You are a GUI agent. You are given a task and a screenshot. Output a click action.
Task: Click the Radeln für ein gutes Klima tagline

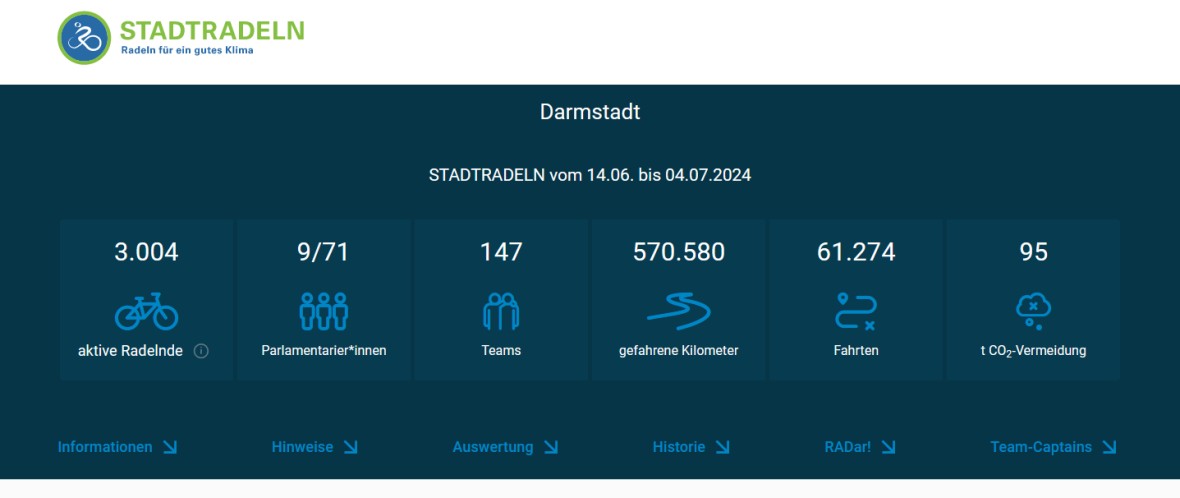click(187, 50)
